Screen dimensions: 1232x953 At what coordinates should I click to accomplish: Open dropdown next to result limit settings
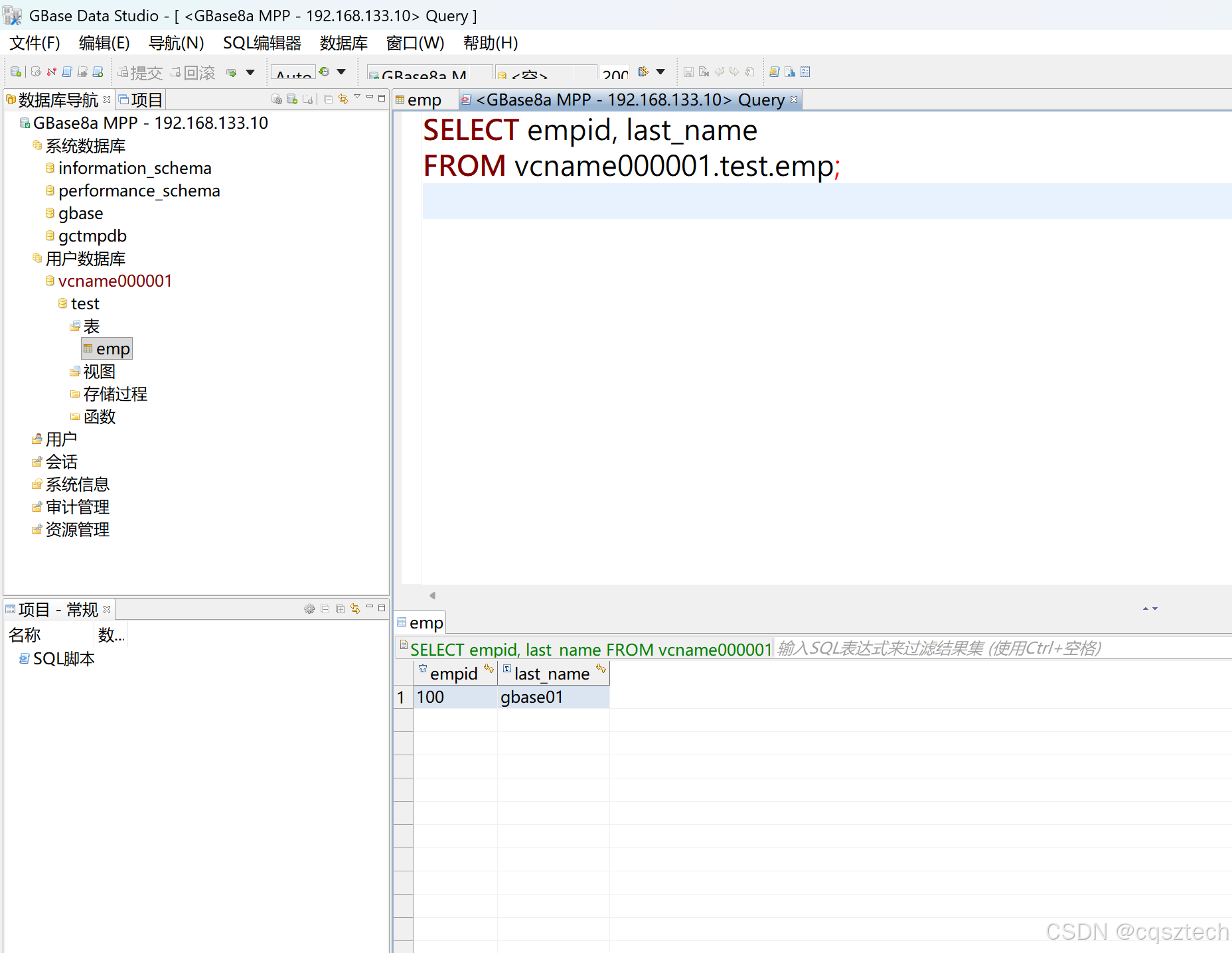pos(660,72)
